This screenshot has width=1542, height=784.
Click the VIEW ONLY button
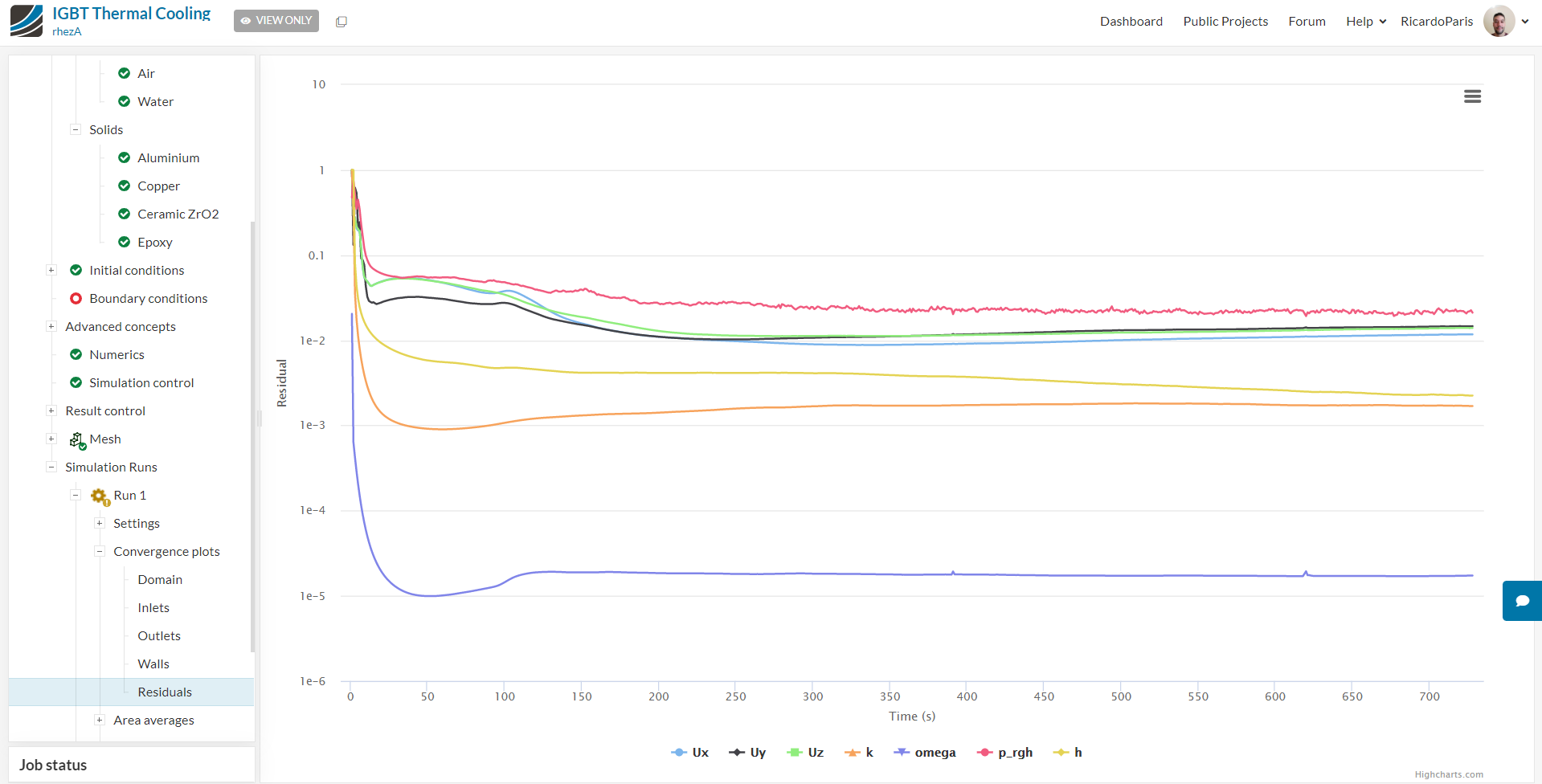click(276, 21)
